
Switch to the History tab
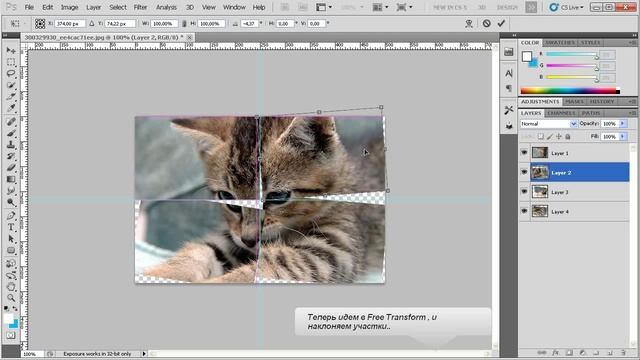pyautogui.click(x=602, y=101)
